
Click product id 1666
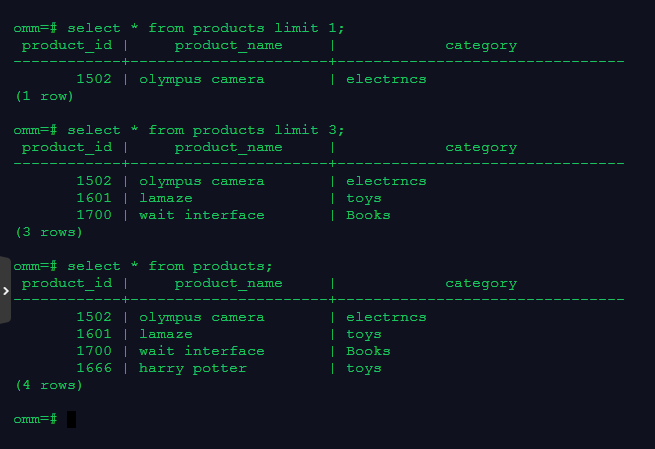pos(93,368)
